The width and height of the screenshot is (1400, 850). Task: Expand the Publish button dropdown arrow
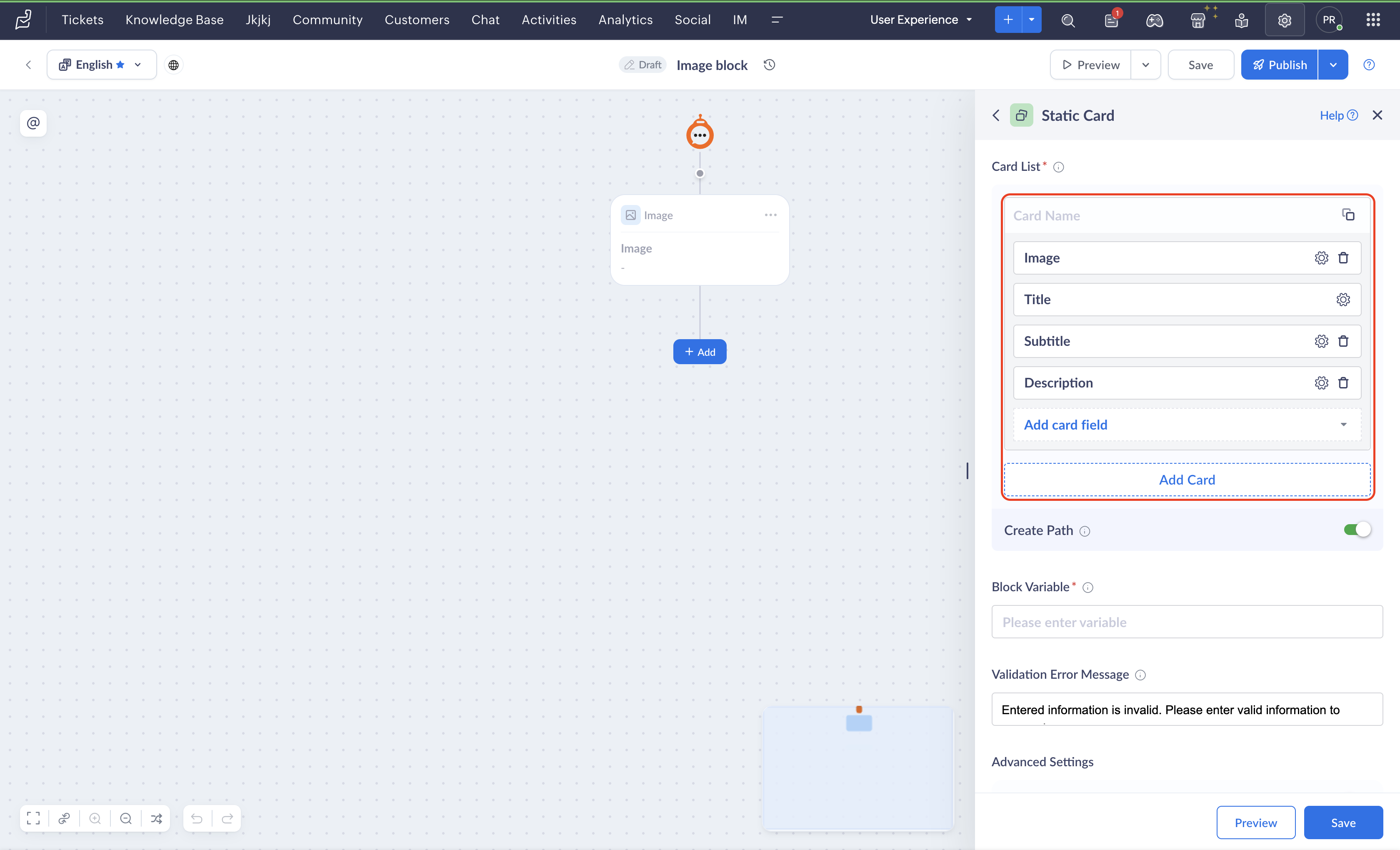click(x=1333, y=65)
